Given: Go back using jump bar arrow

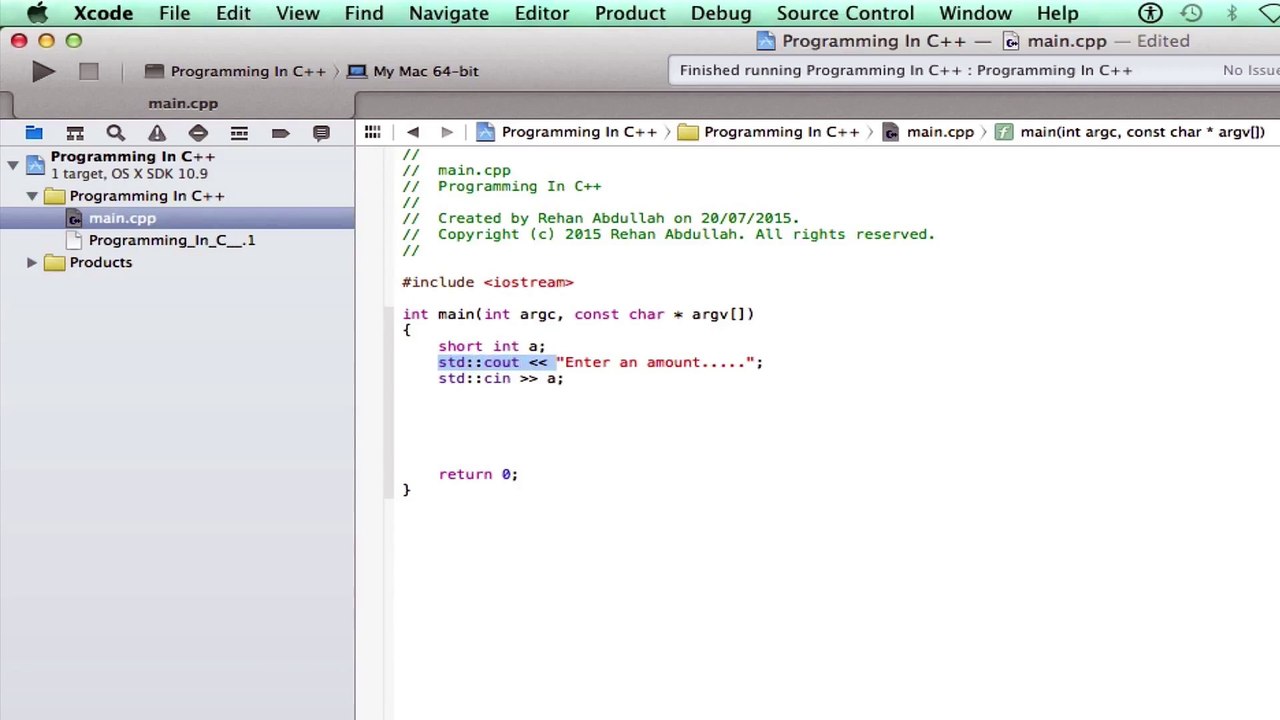Looking at the screenshot, I should click(413, 132).
